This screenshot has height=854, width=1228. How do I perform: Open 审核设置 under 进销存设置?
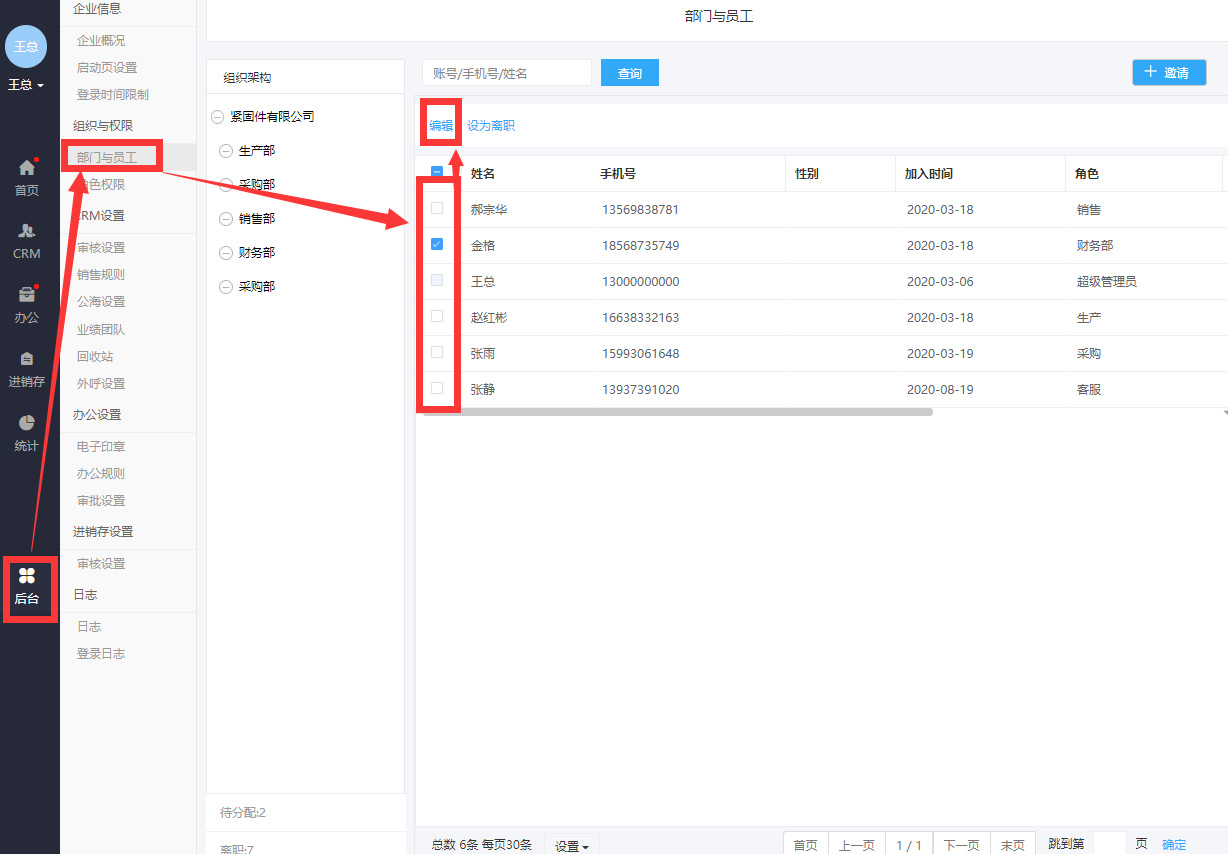[101, 564]
